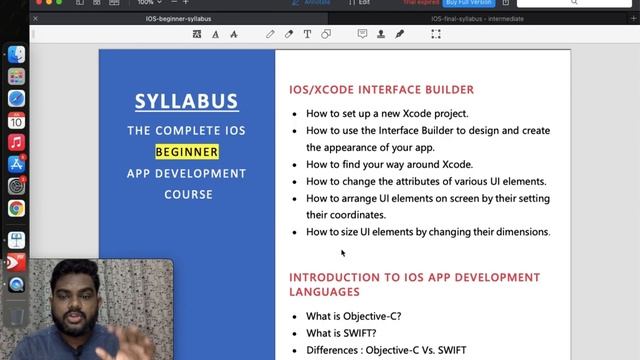Viewport: 640px width, 360px height.
Task: Switch to Edit mode
Action: point(359,2)
